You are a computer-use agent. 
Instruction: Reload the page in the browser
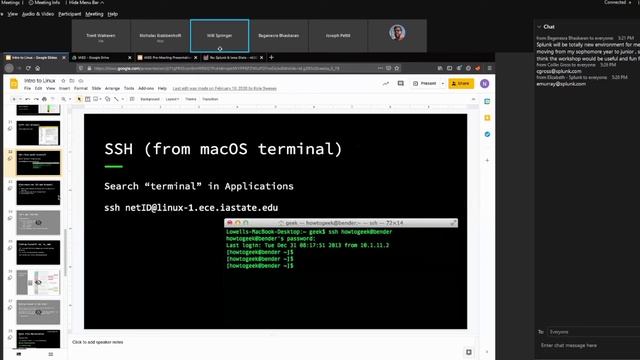28,68
